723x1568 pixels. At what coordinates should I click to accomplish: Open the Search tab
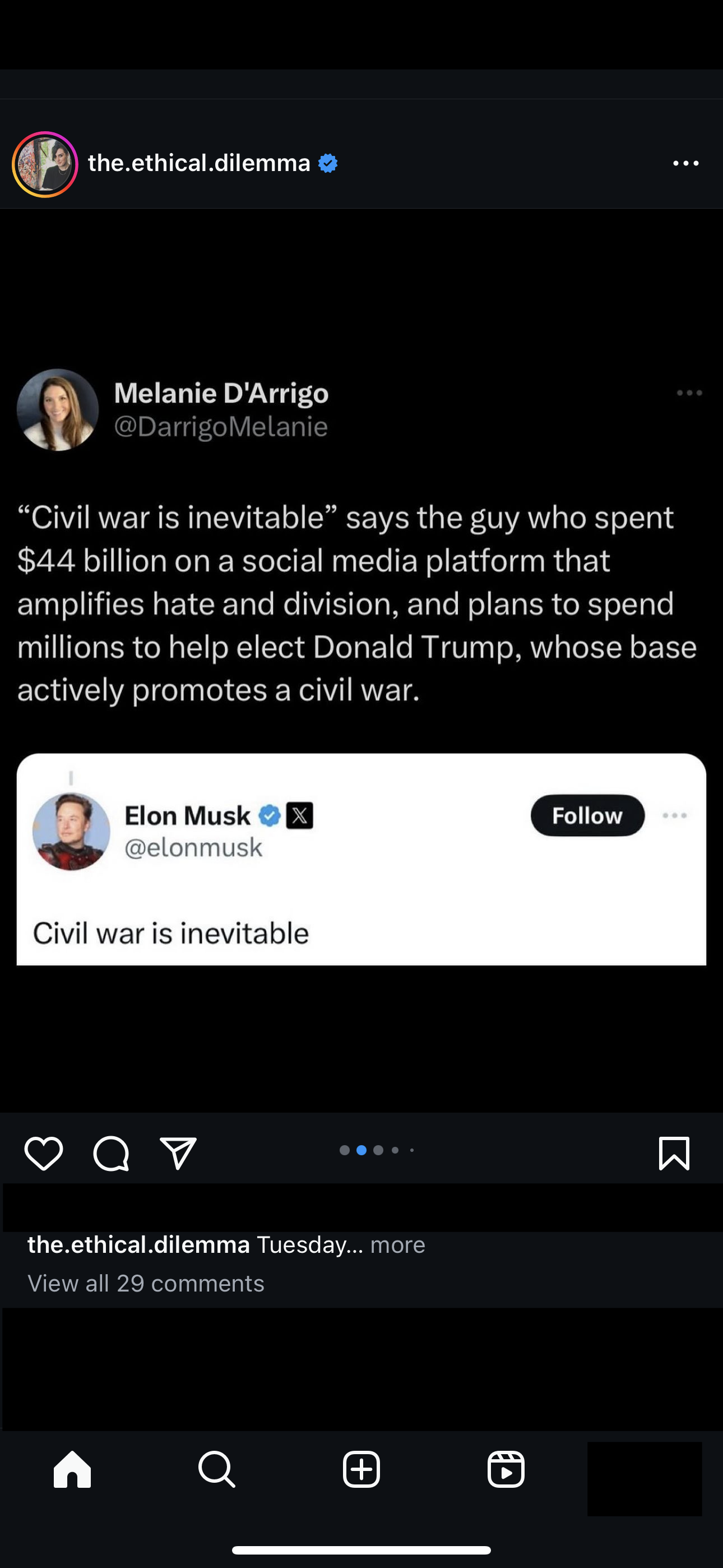217,1469
